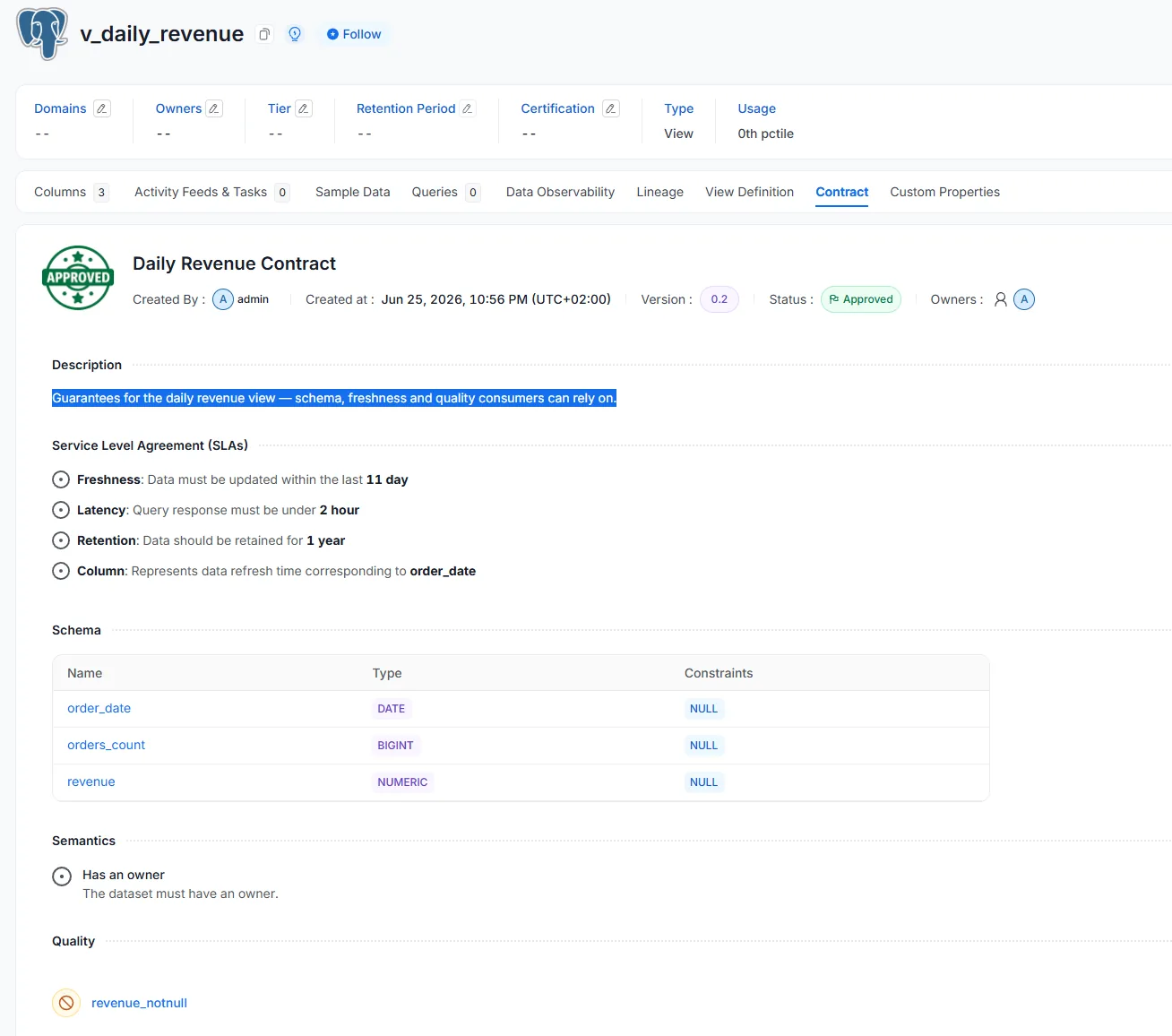Select the Contract tab
The image size is (1172, 1036).
842,192
